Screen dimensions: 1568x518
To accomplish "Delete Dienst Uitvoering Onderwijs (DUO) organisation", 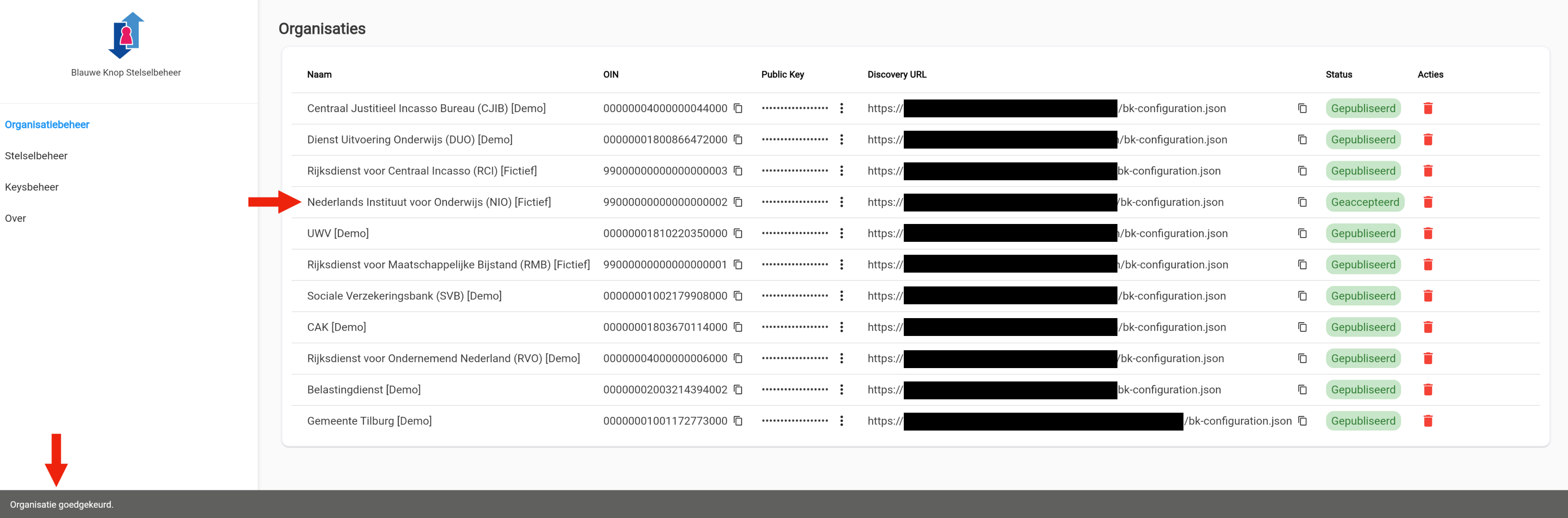I will 1427,139.
